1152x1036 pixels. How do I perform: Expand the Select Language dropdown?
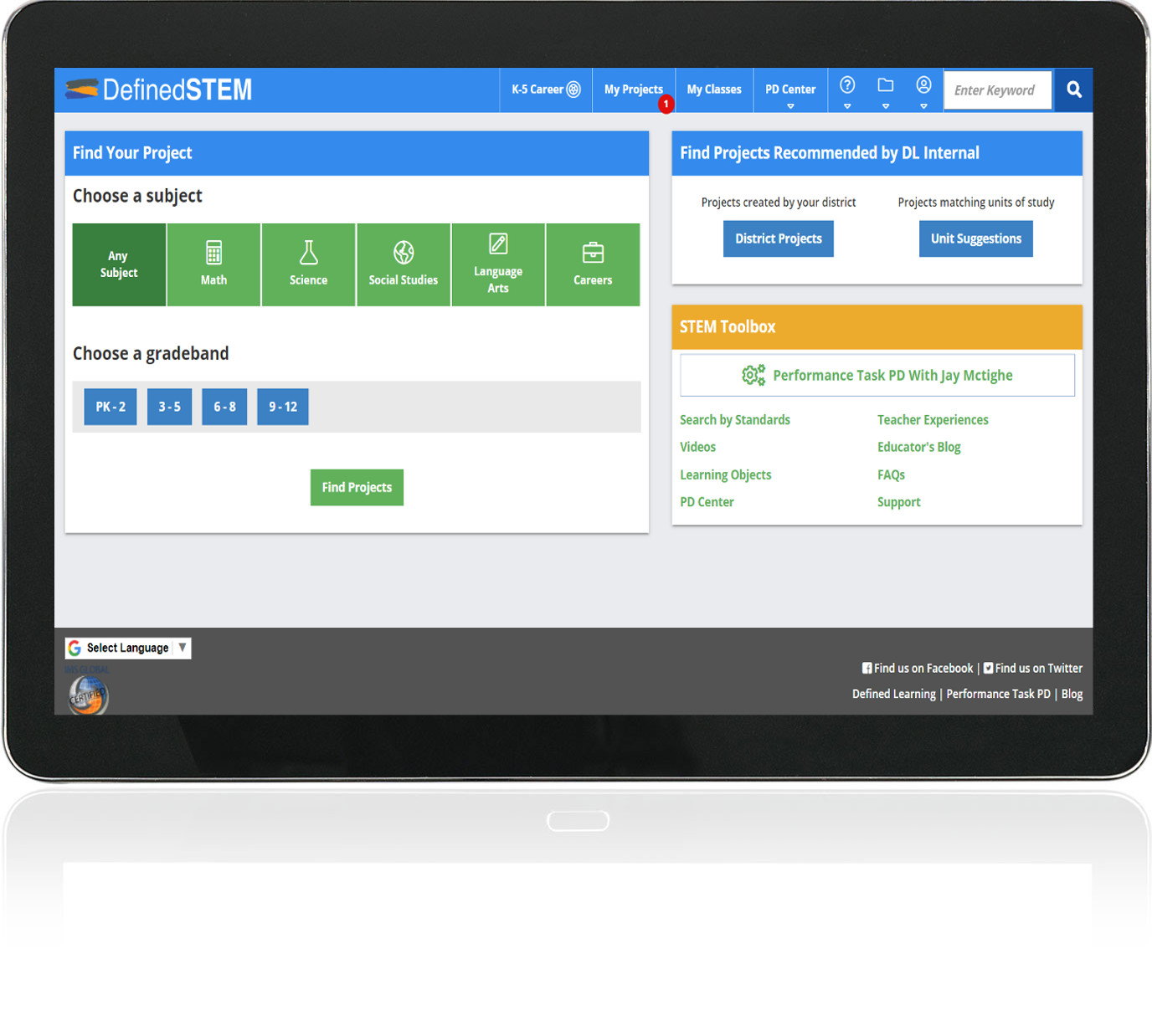[128, 648]
